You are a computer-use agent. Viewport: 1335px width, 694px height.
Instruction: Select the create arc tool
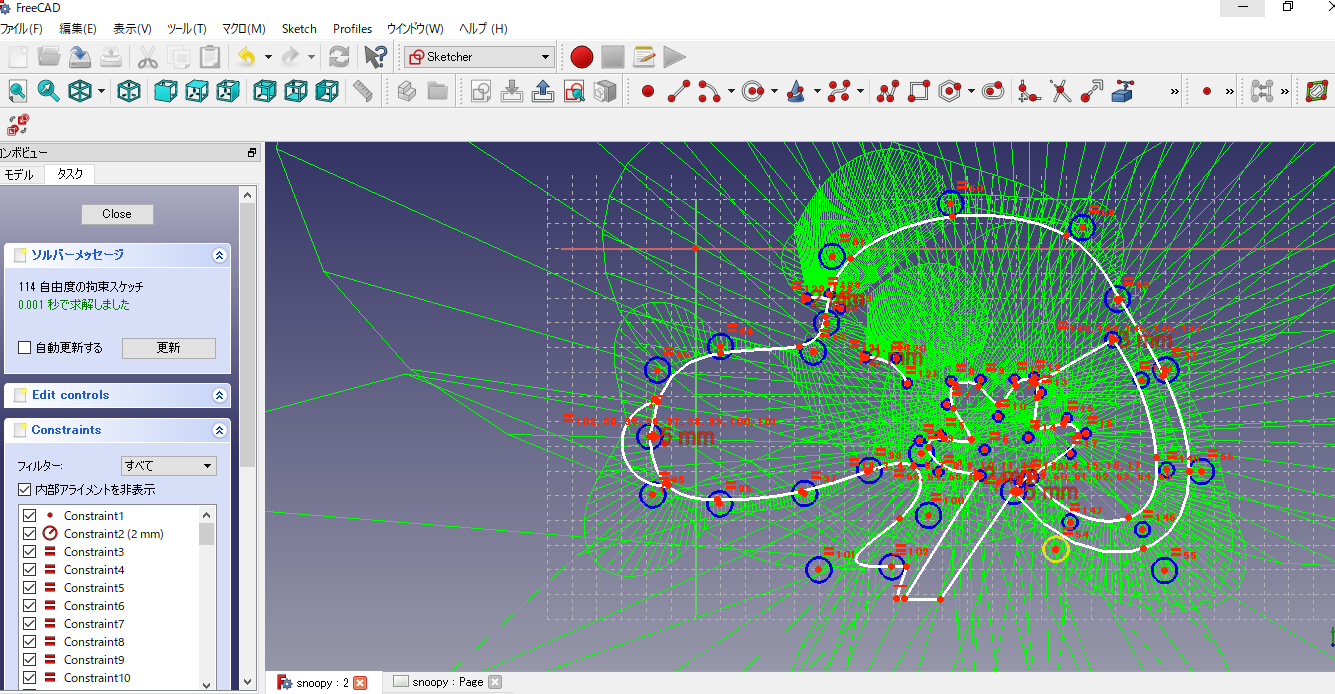tap(710, 92)
